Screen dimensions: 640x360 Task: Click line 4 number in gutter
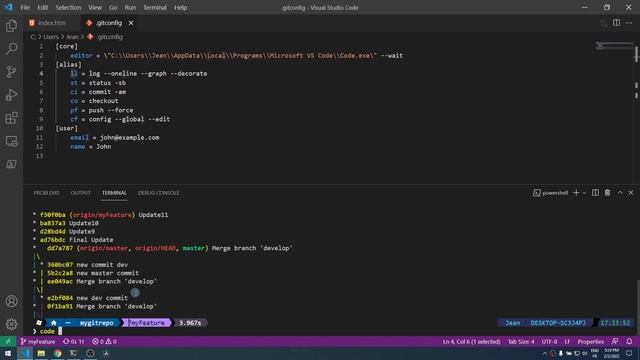click(x=41, y=74)
